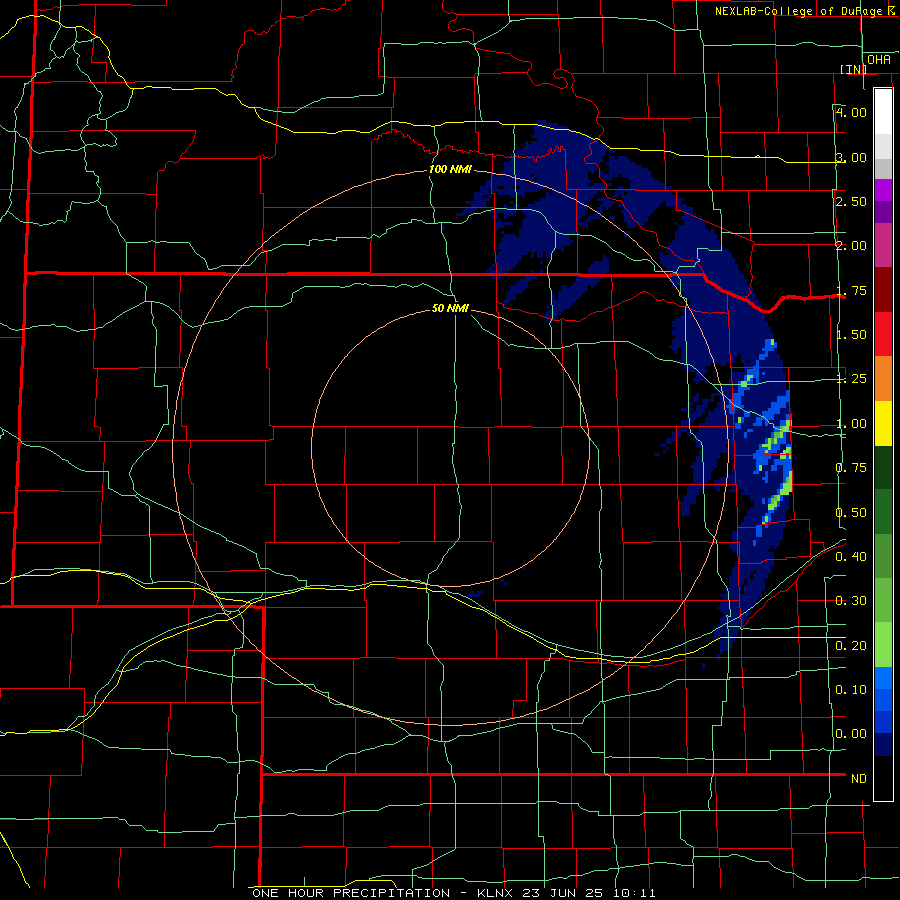Click the OHA product label
This screenshot has height=900, width=900.
point(879,60)
